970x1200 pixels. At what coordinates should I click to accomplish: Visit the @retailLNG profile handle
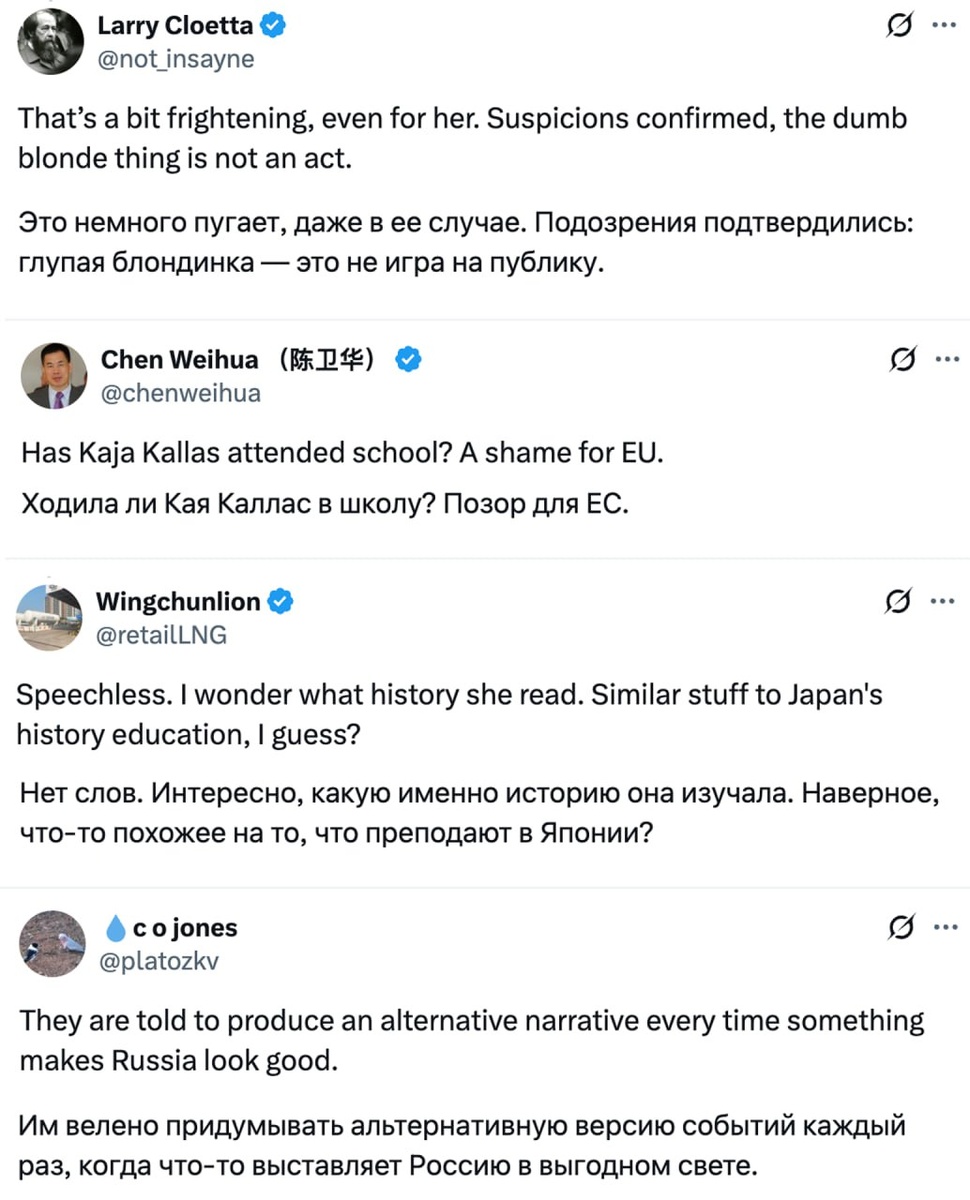tap(162, 635)
